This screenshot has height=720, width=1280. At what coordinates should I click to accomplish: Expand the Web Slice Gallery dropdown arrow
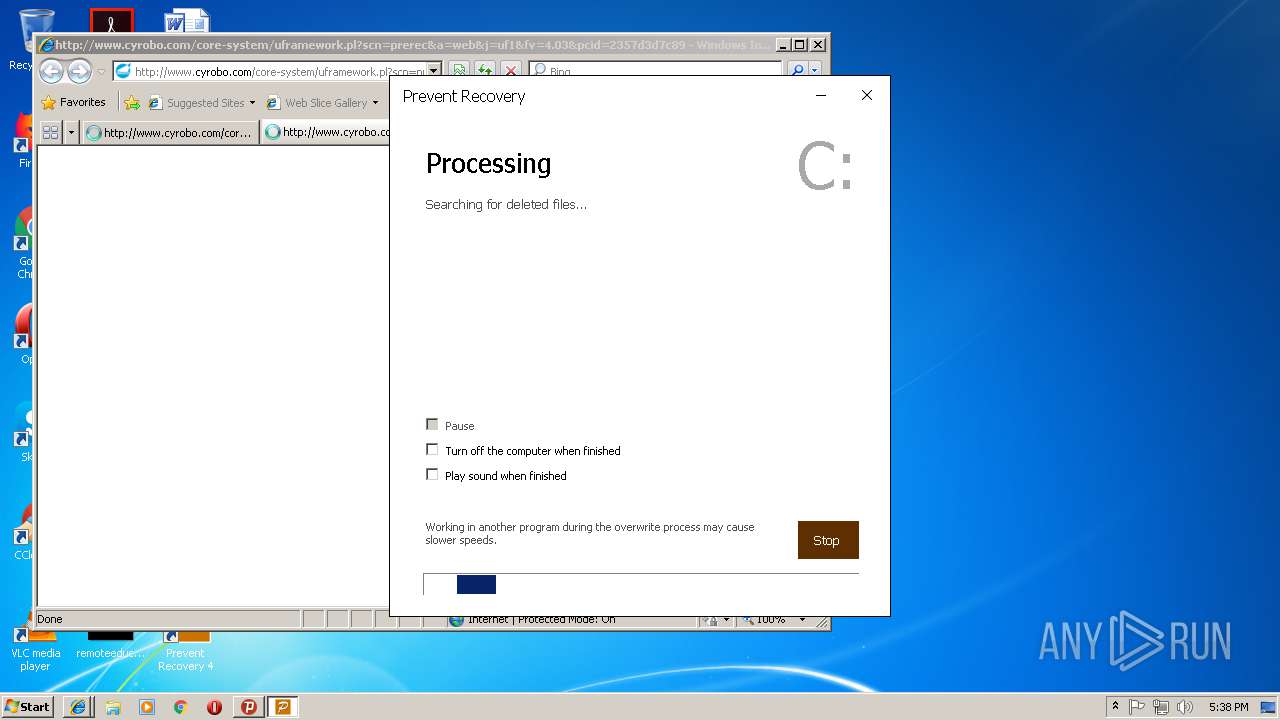(375, 102)
